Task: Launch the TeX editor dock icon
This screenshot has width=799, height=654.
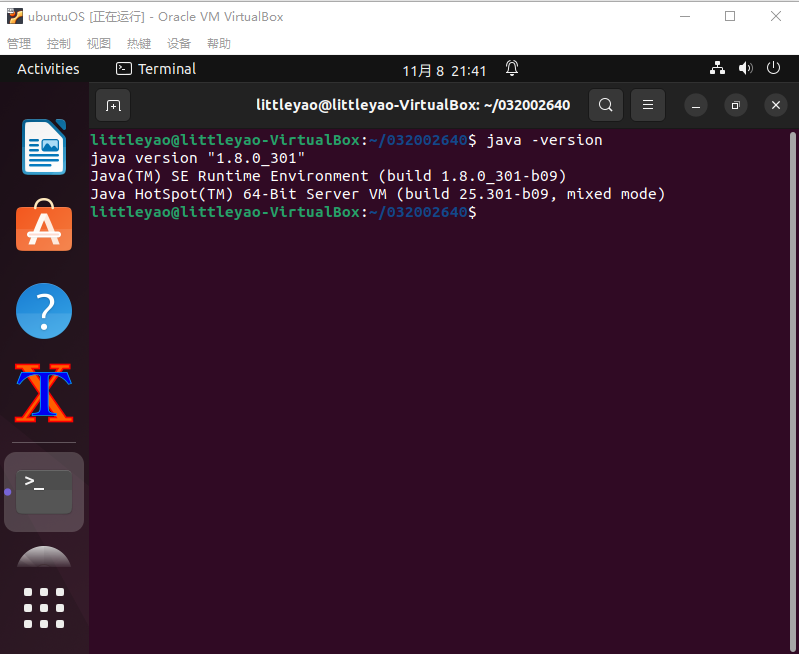Action: click(44, 393)
